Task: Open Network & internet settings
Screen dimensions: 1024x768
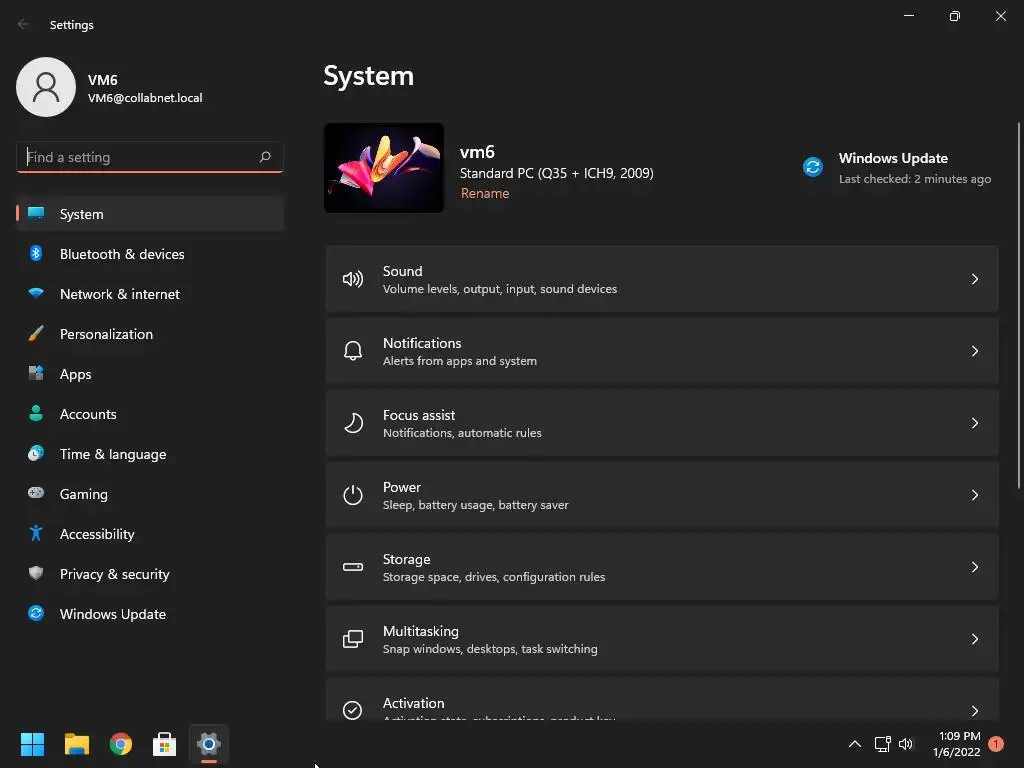Action: pos(150,294)
